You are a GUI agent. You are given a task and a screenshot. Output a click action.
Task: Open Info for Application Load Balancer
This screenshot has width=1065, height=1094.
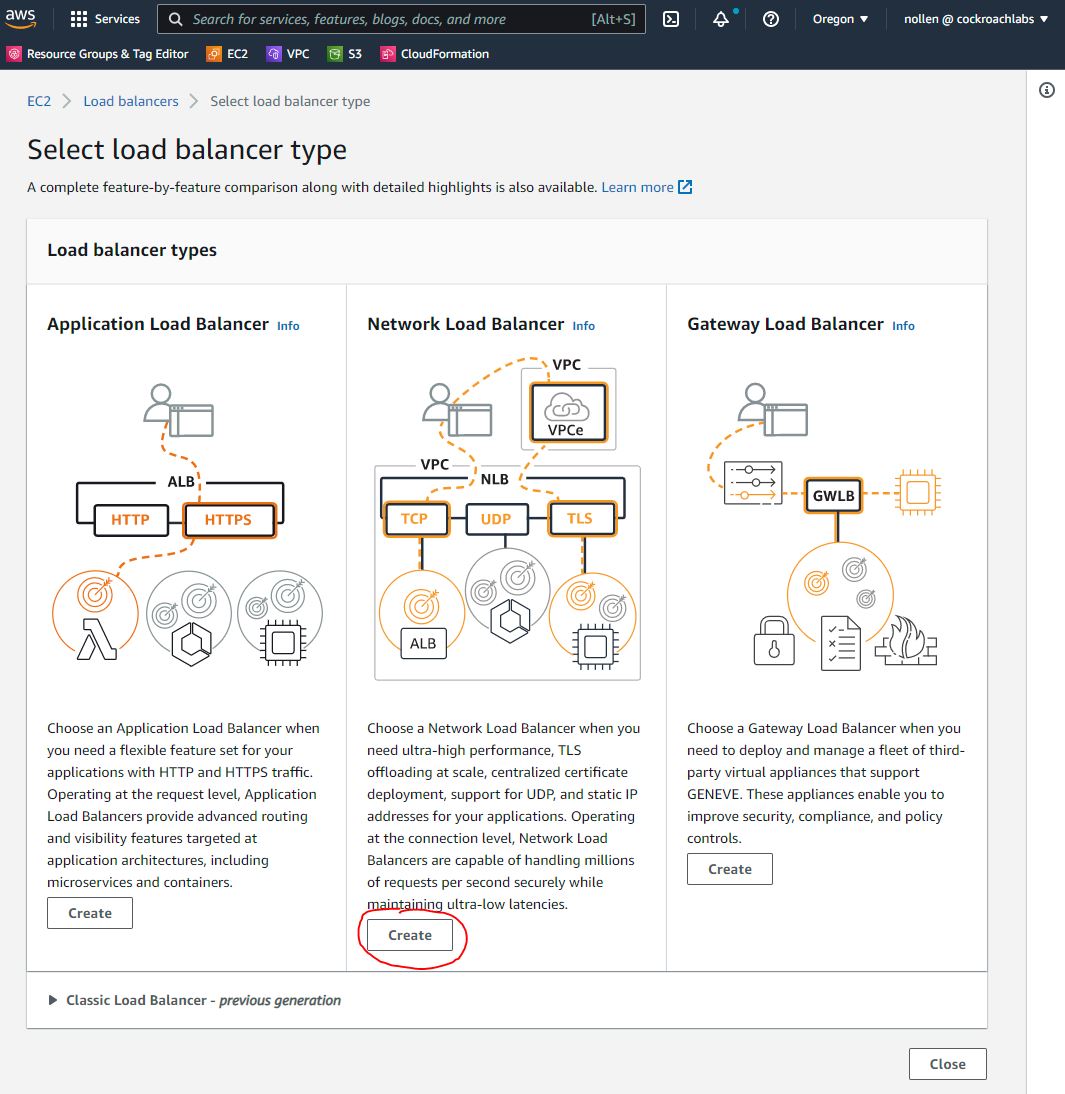coord(288,326)
